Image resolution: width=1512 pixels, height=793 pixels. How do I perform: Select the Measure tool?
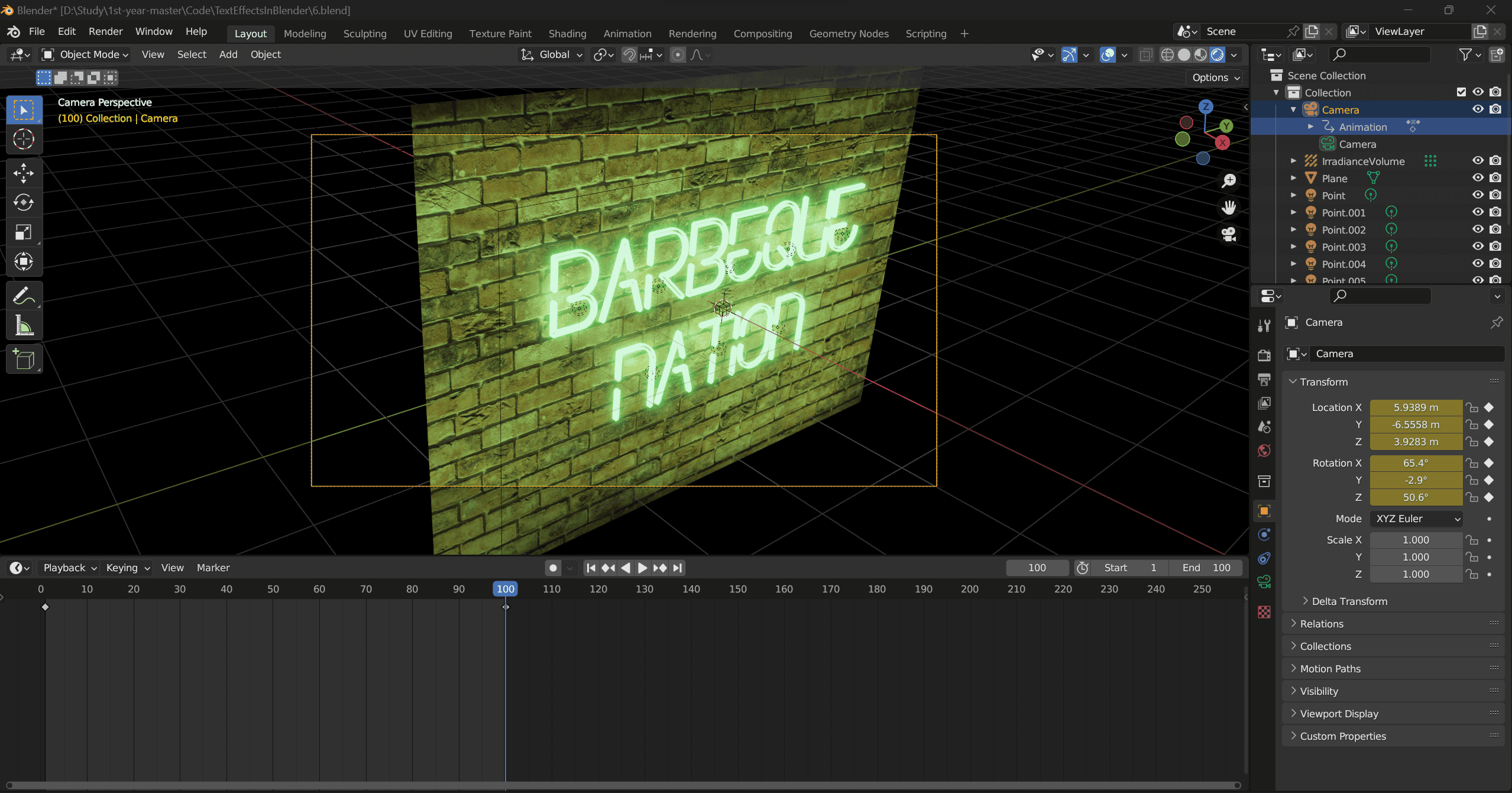(24, 325)
